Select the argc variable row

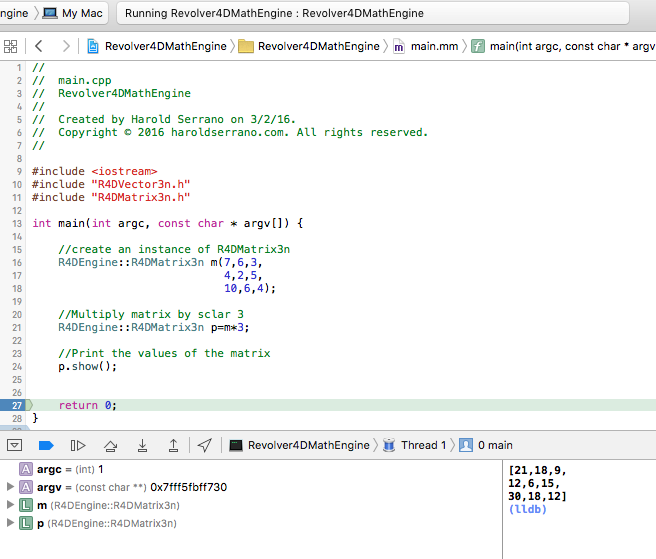click(x=251, y=469)
